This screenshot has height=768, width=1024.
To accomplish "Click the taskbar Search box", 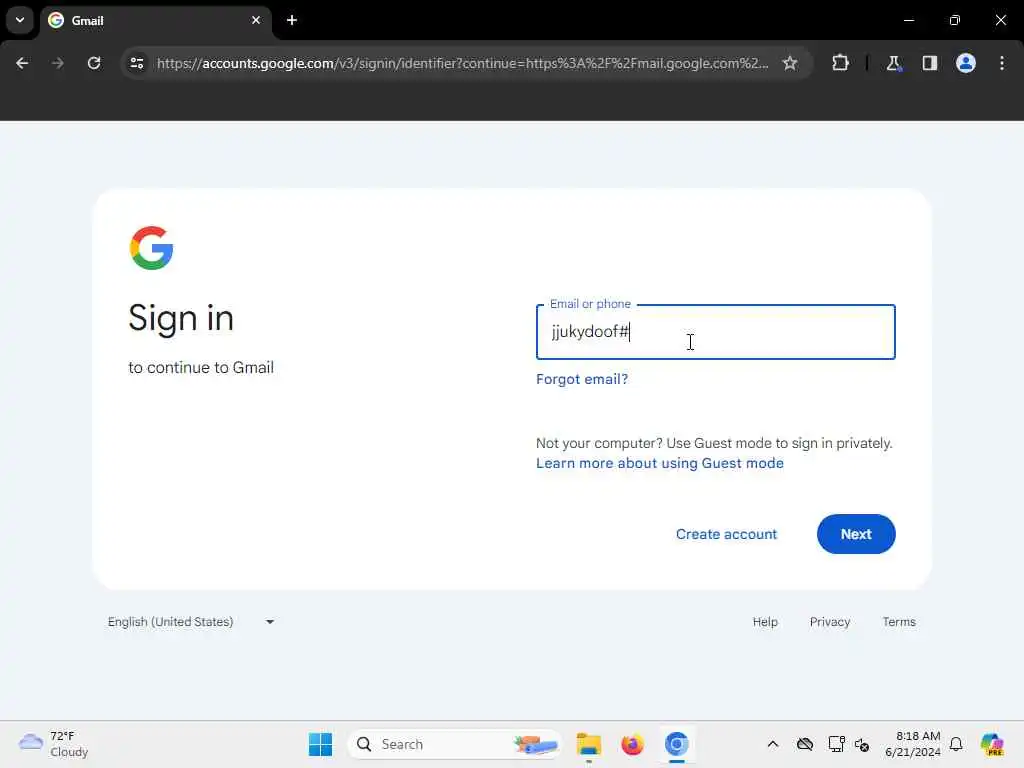I will (455, 744).
